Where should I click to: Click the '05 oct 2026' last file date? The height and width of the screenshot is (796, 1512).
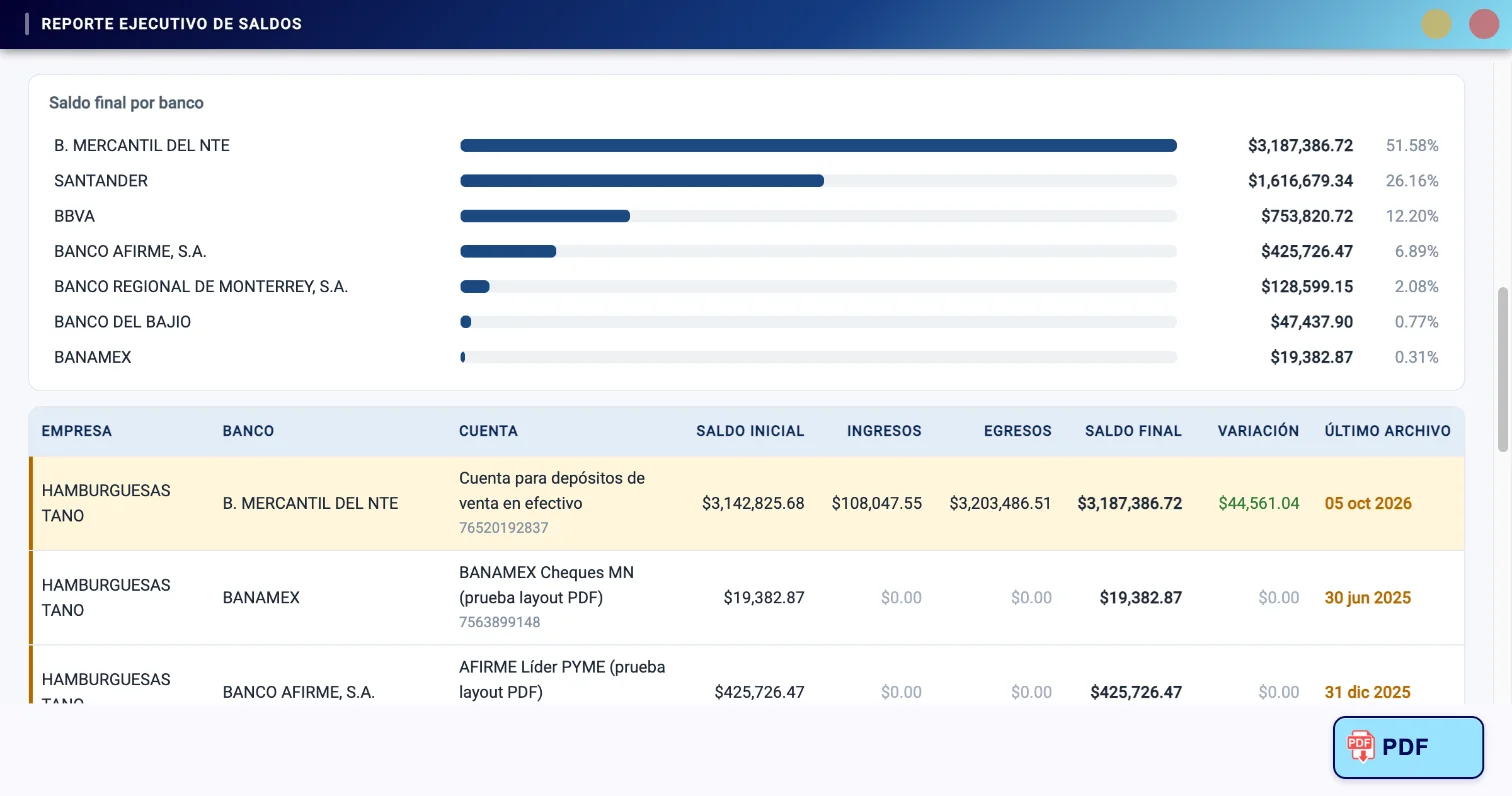[x=1368, y=503]
